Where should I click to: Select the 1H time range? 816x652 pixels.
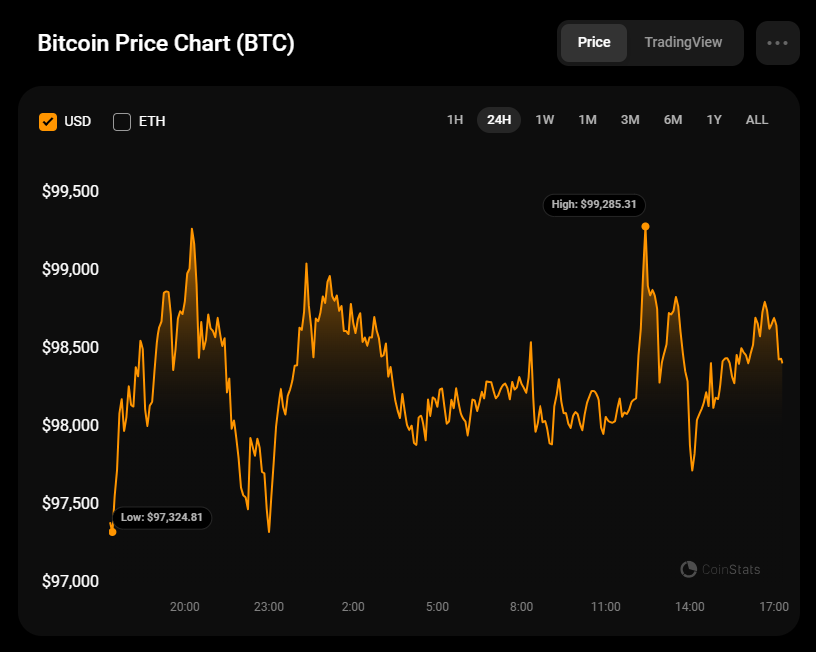coord(455,120)
